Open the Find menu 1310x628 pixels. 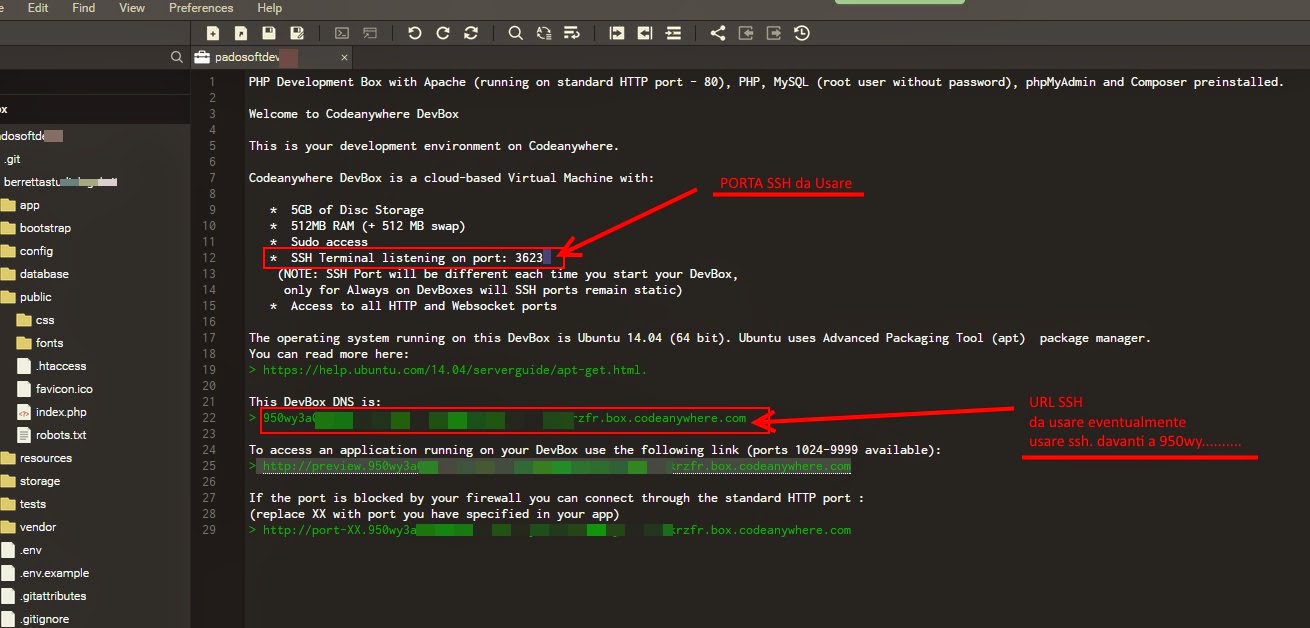pyautogui.click(x=84, y=7)
